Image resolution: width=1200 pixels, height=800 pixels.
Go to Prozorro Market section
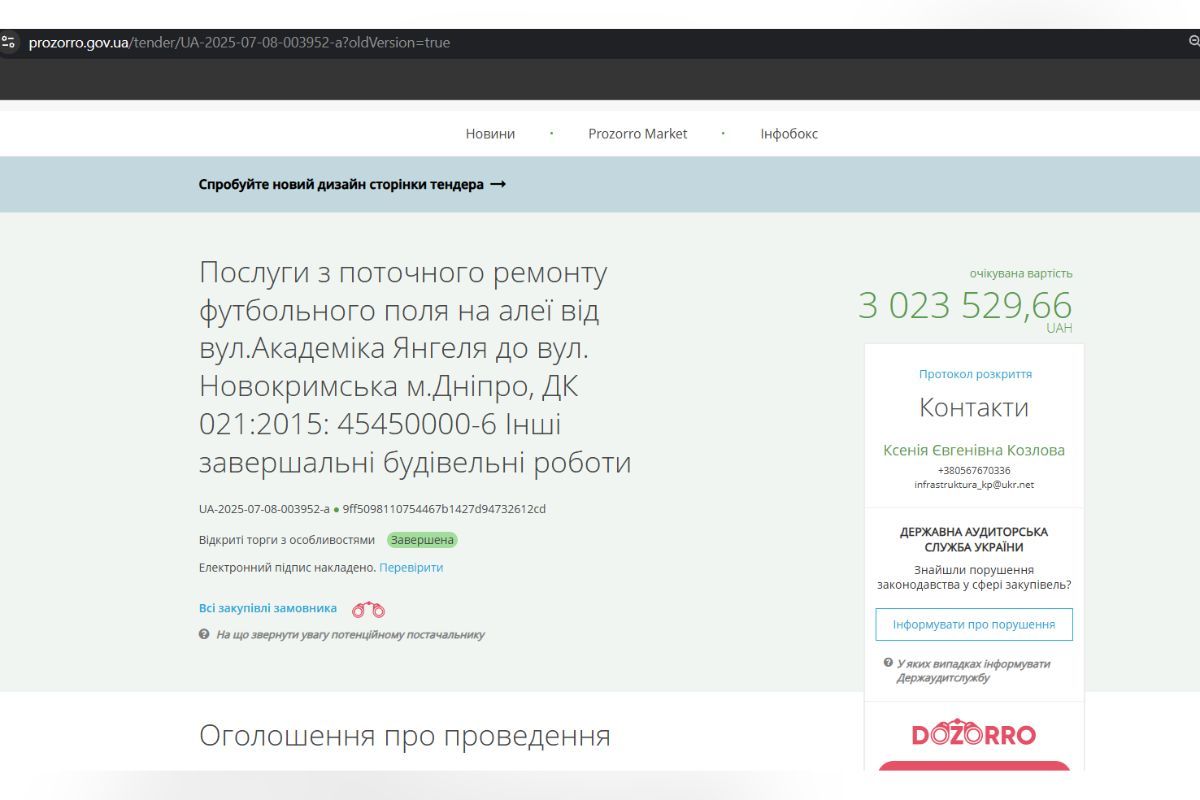[x=638, y=133]
